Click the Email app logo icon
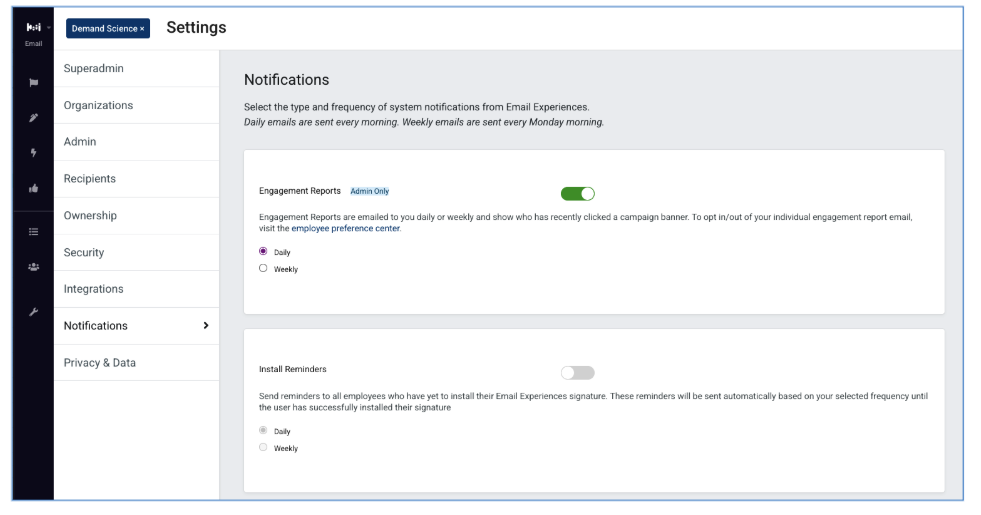The image size is (981, 515). pyautogui.click(x=33, y=28)
